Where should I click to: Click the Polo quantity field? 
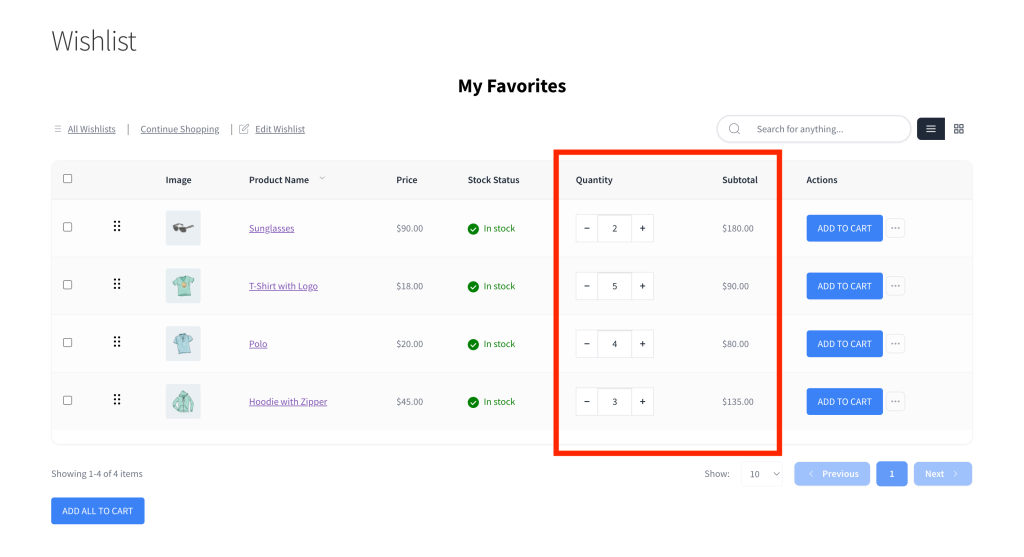point(615,343)
